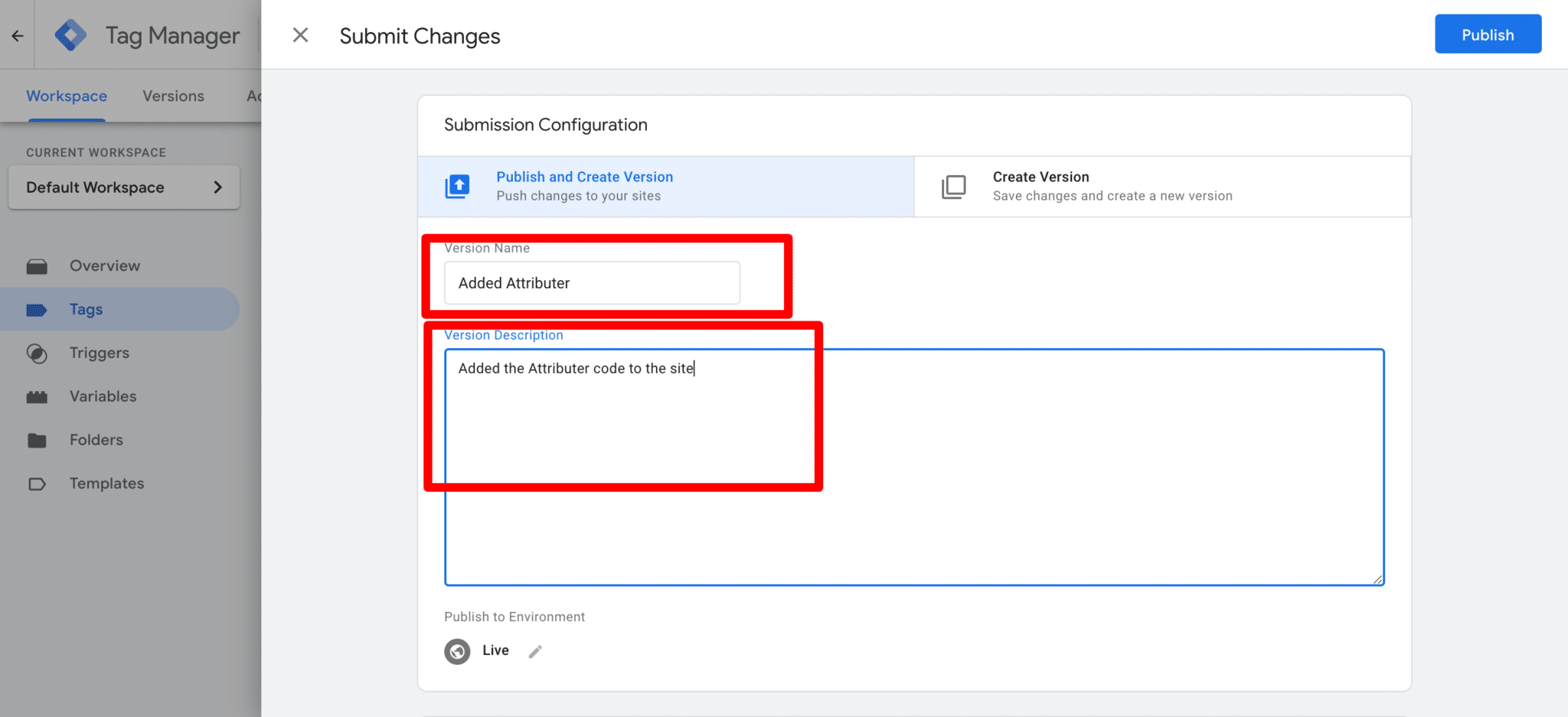Image resolution: width=1568 pixels, height=717 pixels.
Task: Click the Live environment label
Action: click(495, 650)
